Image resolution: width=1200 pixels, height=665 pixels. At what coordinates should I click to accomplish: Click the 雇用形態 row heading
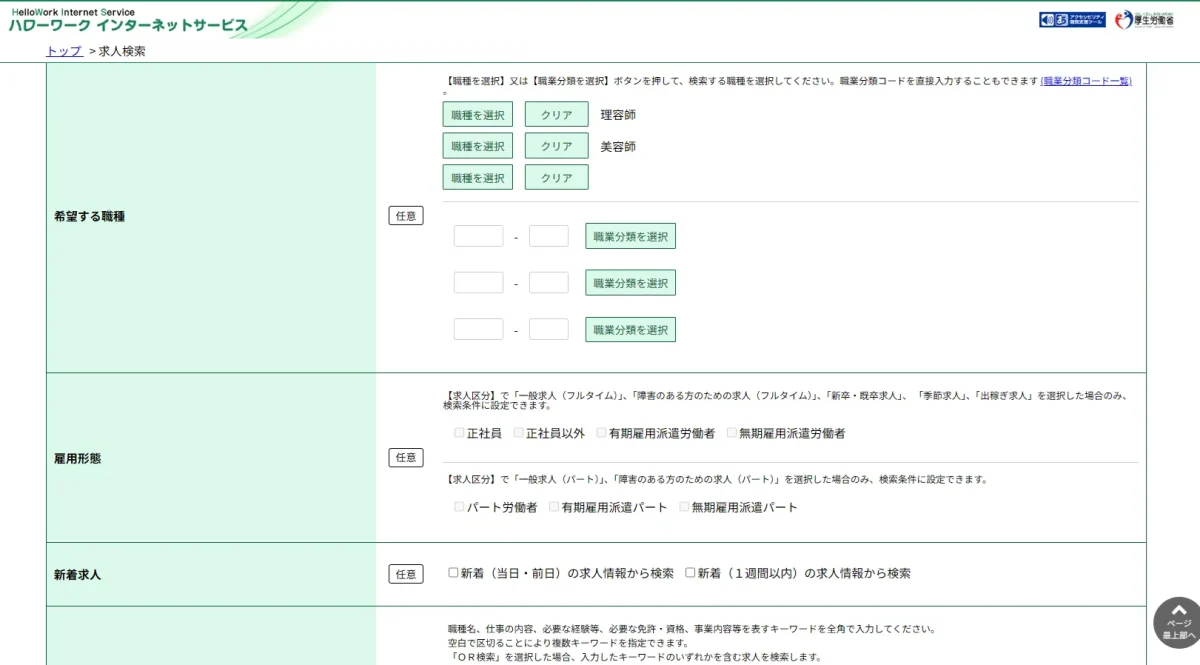click(78, 458)
